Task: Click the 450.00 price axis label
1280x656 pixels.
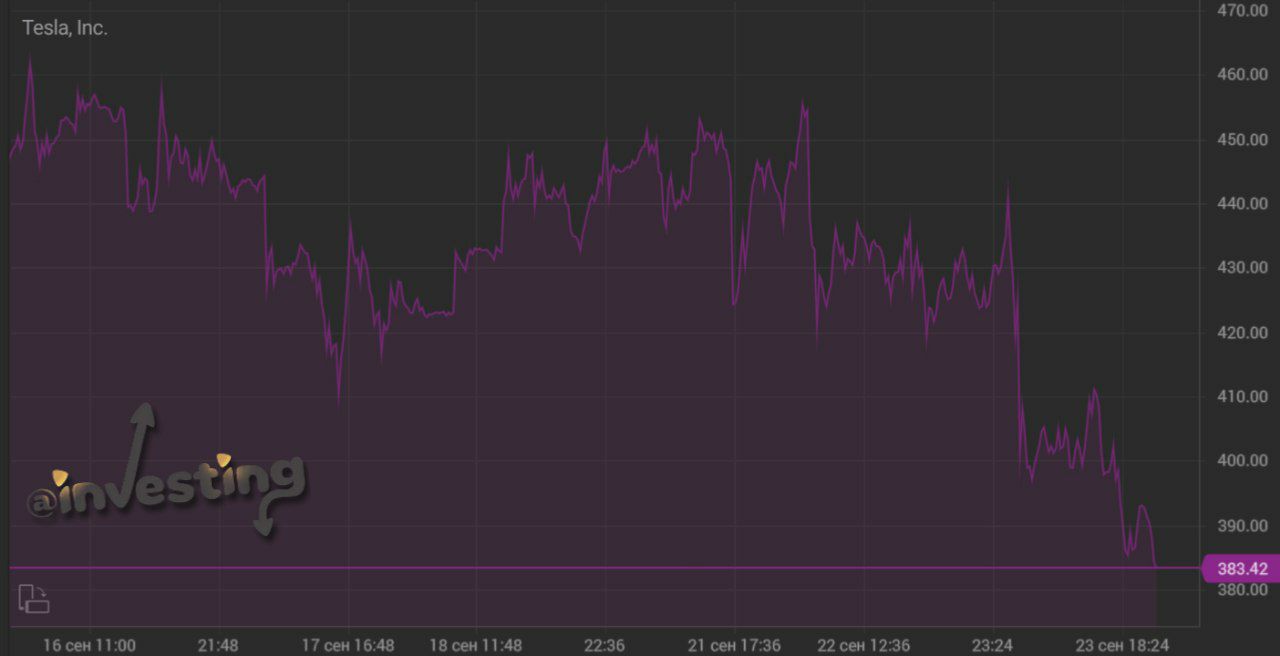Action: 1242,140
